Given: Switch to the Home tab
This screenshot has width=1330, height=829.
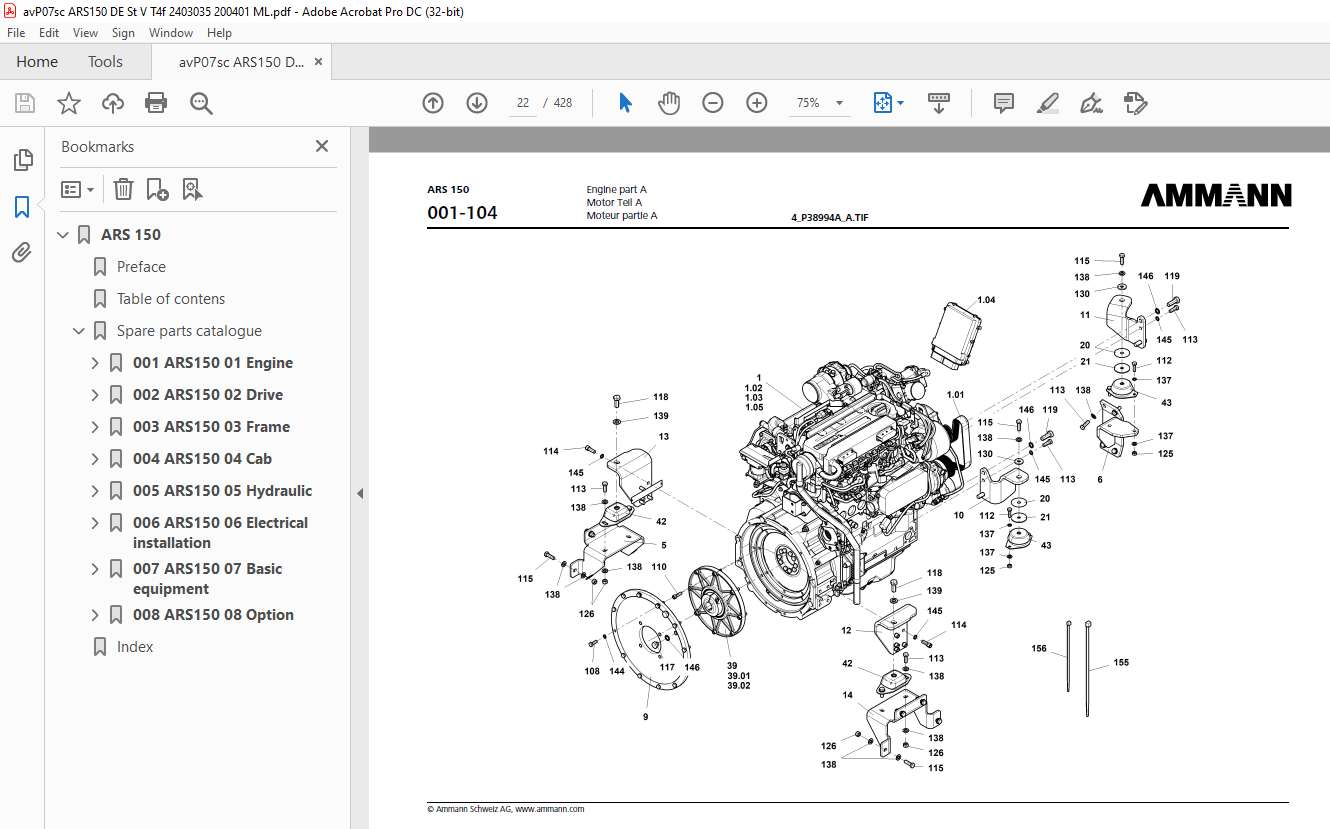Looking at the screenshot, I should pyautogui.click(x=37, y=62).
